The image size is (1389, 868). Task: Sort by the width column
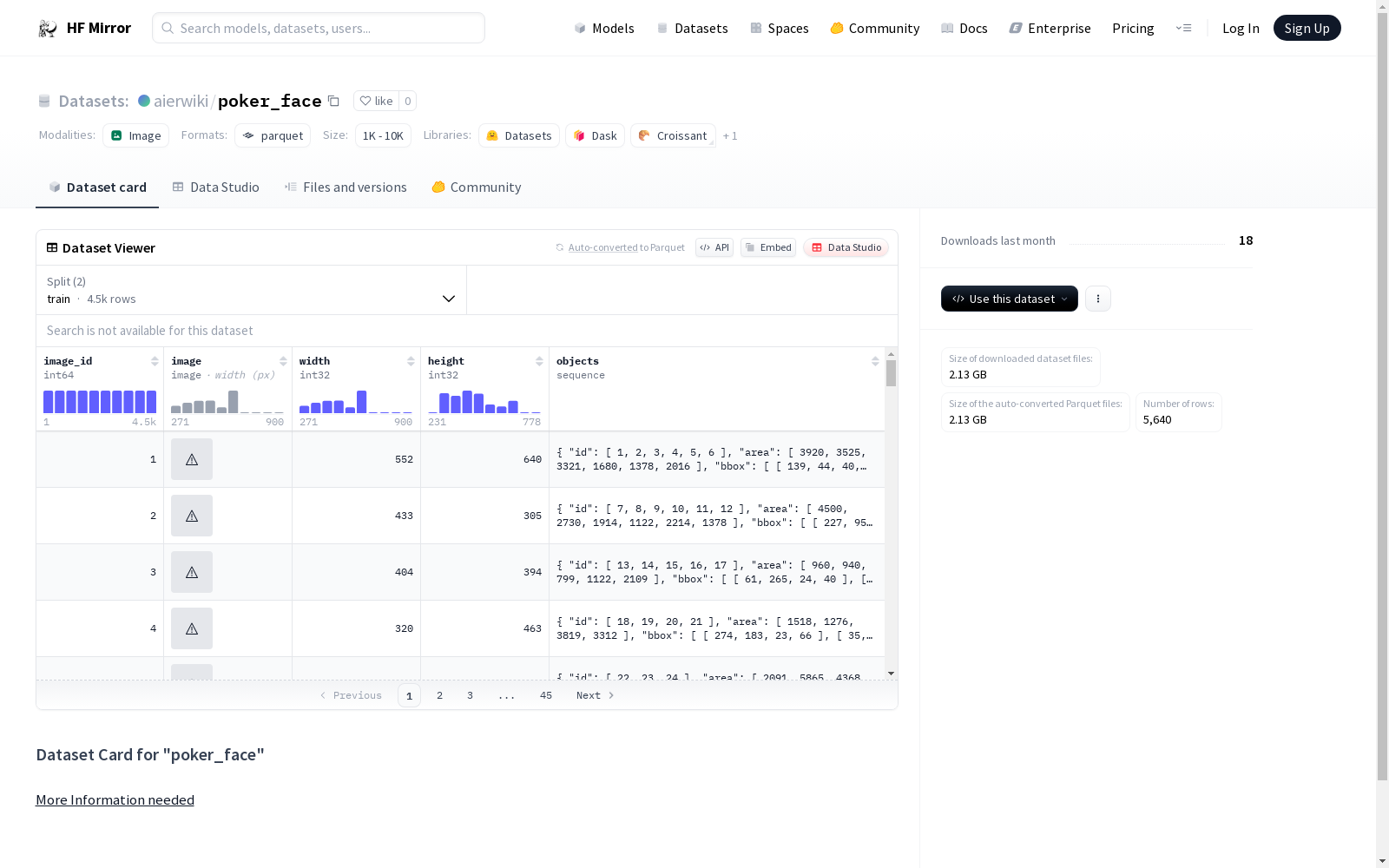(x=411, y=361)
